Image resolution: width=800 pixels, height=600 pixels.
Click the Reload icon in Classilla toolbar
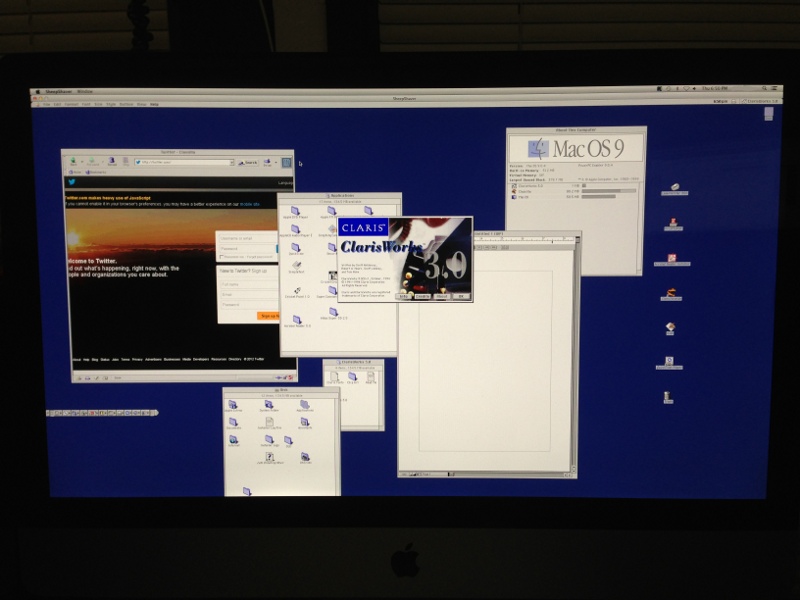pyautogui.click(x=112, y=161)
